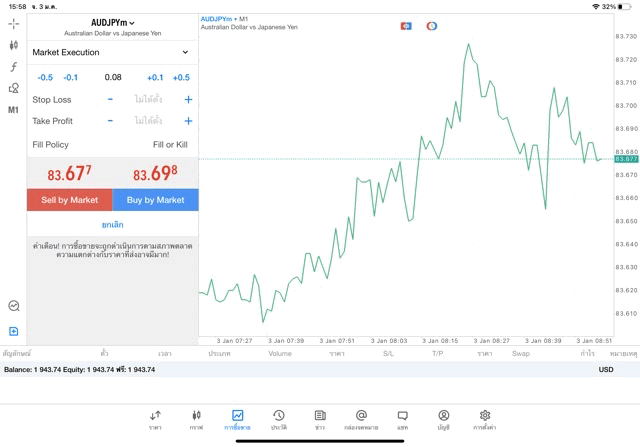Sort by T/P column header

tap(438, 354)
